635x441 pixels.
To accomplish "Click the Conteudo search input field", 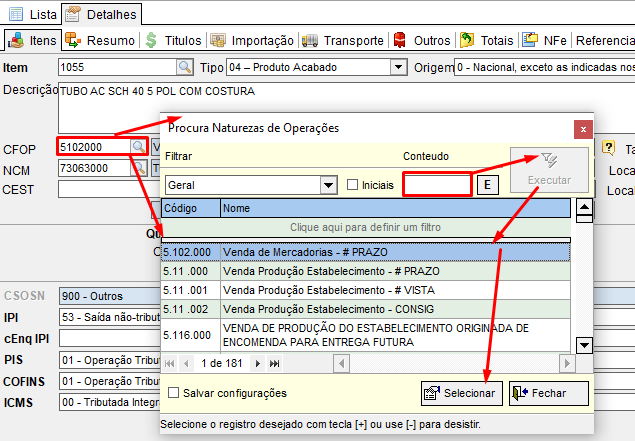I will [x=437, y=185].
